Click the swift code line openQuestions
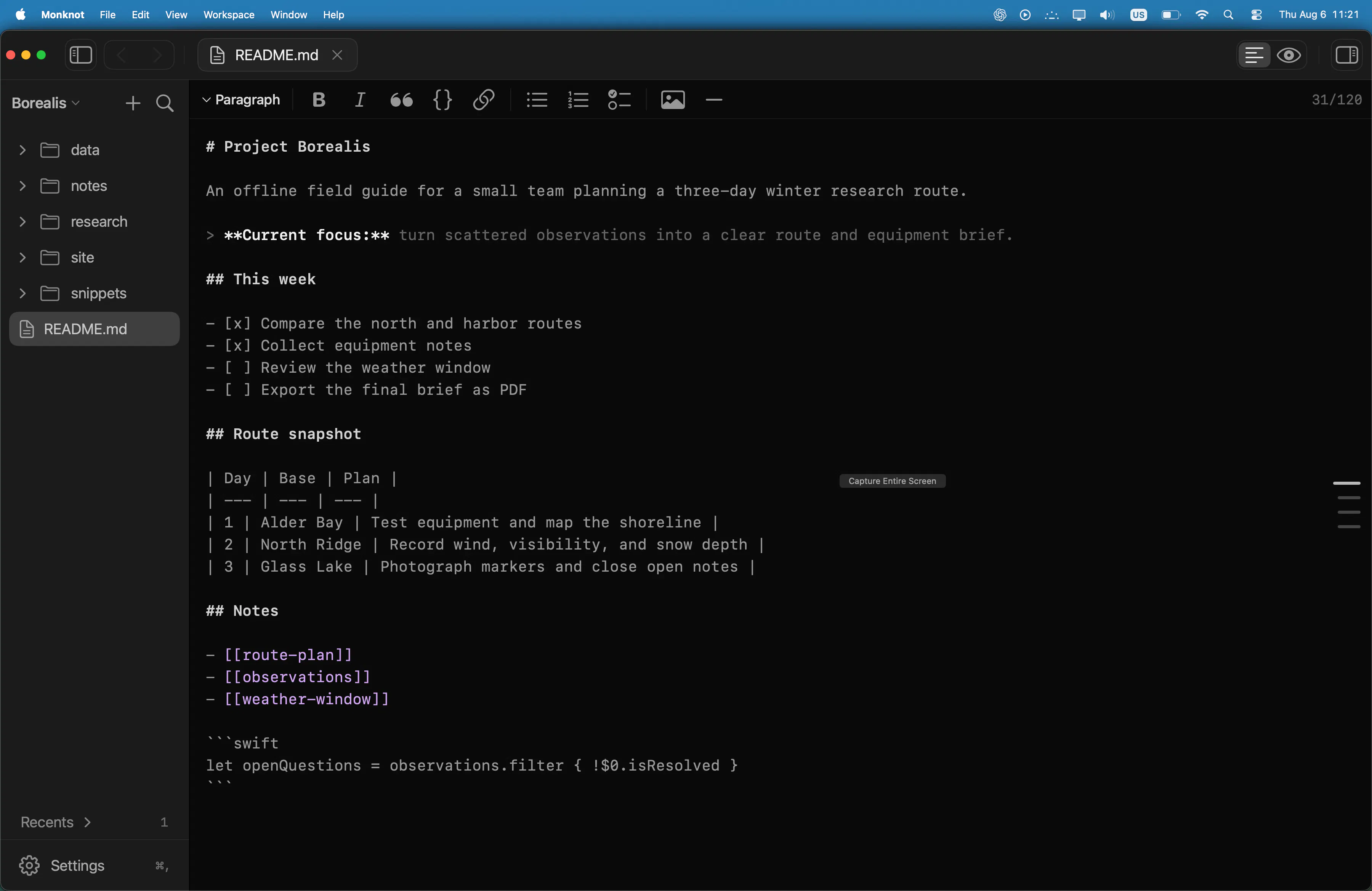Screen dimensions: 1372x891 click(x=472, y=766)
